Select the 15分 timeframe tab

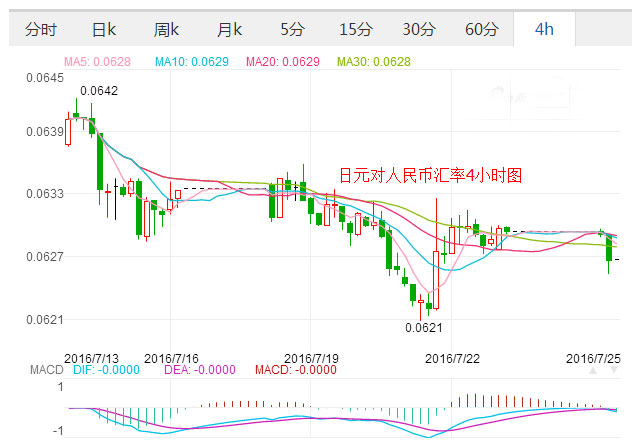pos(355,29)
